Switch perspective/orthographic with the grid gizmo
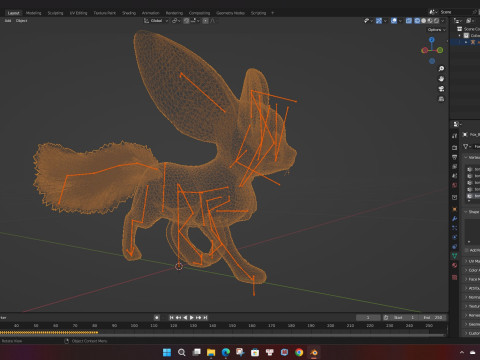480x360 pixels. [x=441, y=99]
